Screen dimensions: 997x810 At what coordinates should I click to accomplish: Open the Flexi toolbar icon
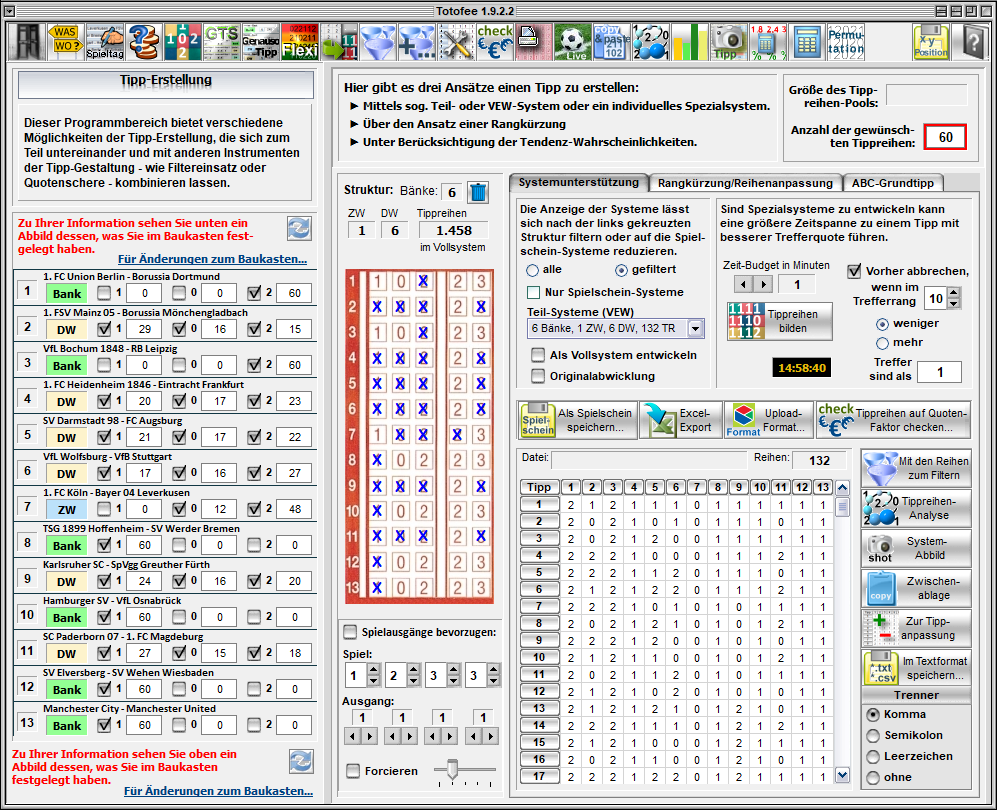point(299,42)
